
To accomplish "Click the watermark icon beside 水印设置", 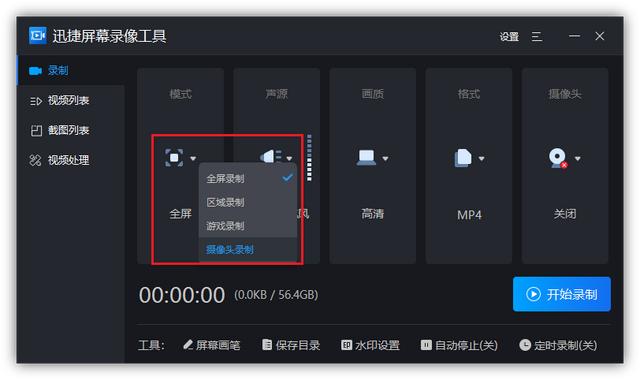I will pyautogui.click(x=347, y=345).
